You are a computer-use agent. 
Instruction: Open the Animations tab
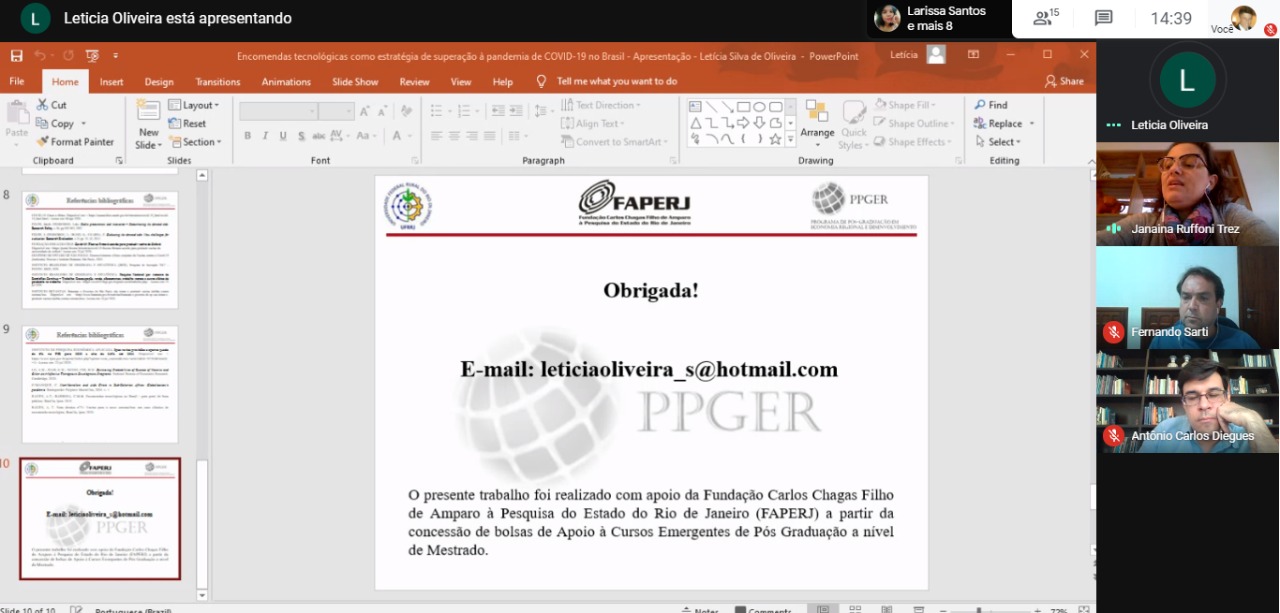point(286,82)
